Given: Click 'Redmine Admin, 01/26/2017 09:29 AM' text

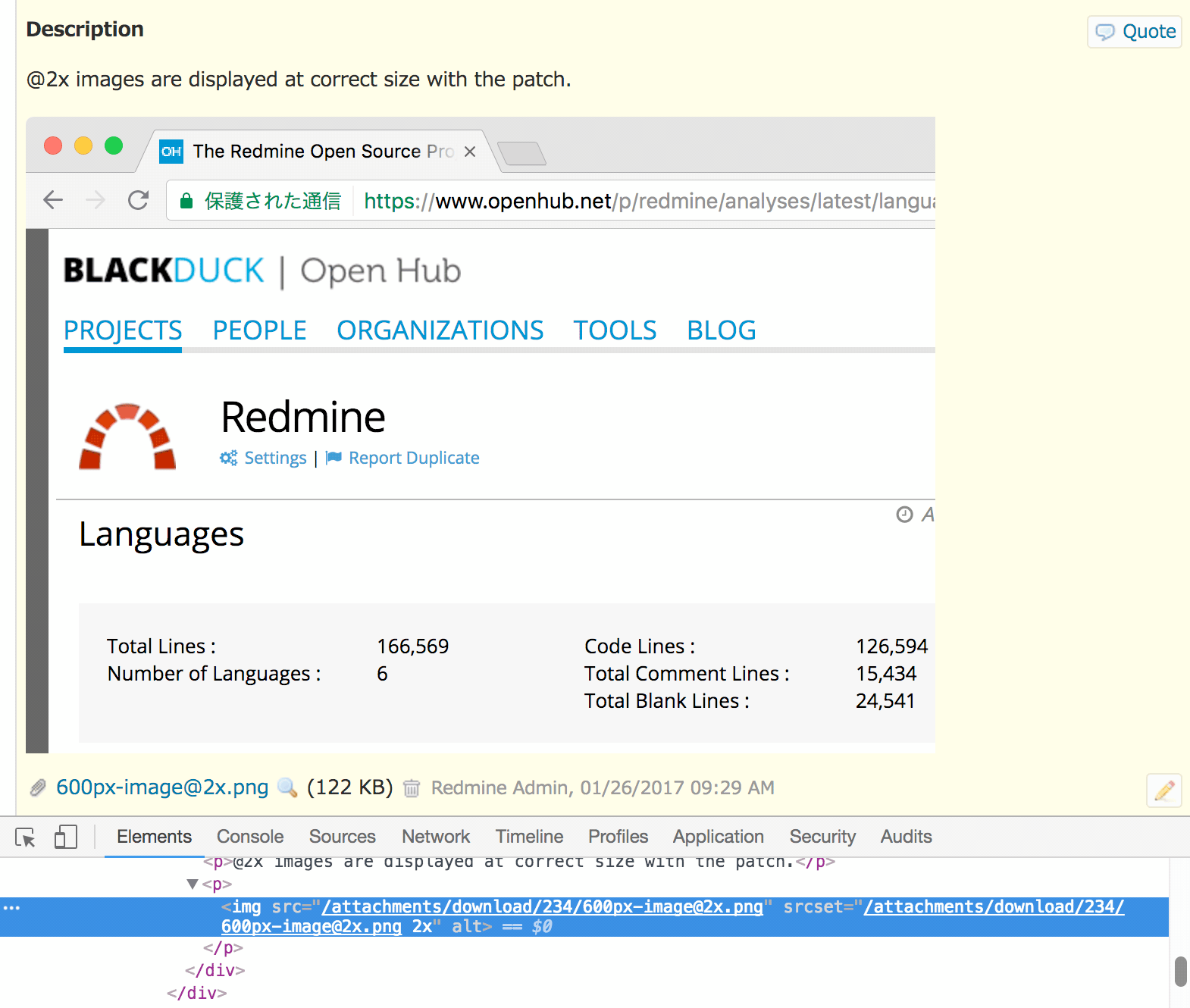Looking at the screenshot, I should tap(603, 788).
